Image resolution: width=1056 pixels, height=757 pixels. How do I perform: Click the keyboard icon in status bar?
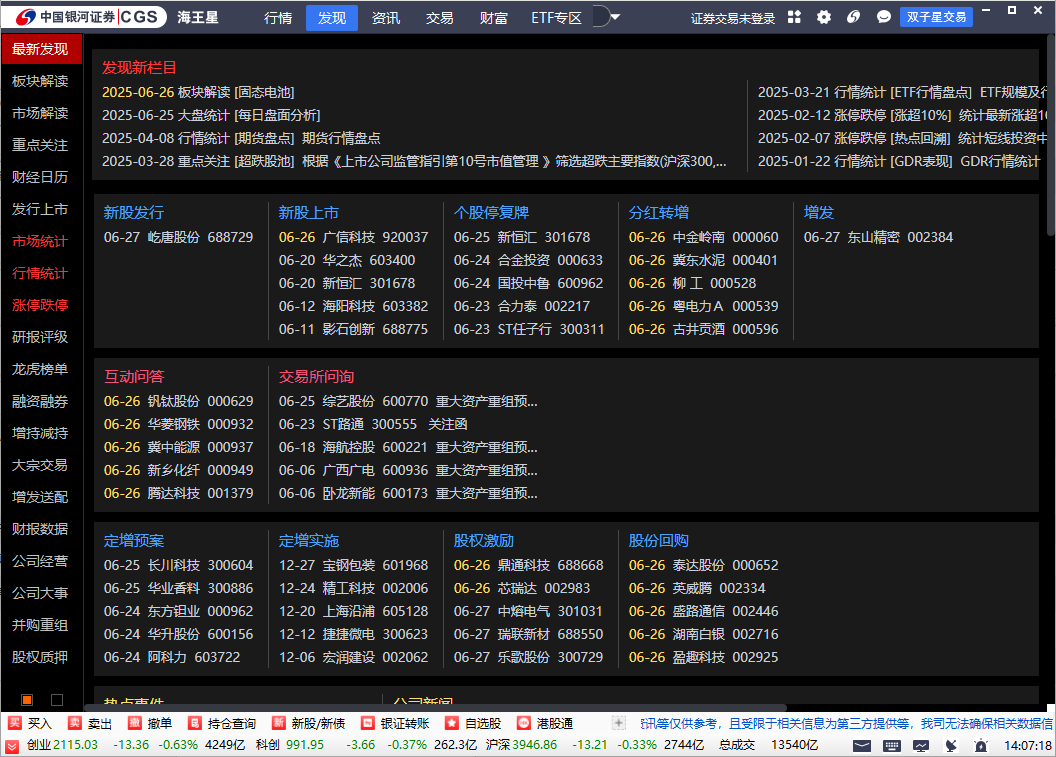(892, 745)
